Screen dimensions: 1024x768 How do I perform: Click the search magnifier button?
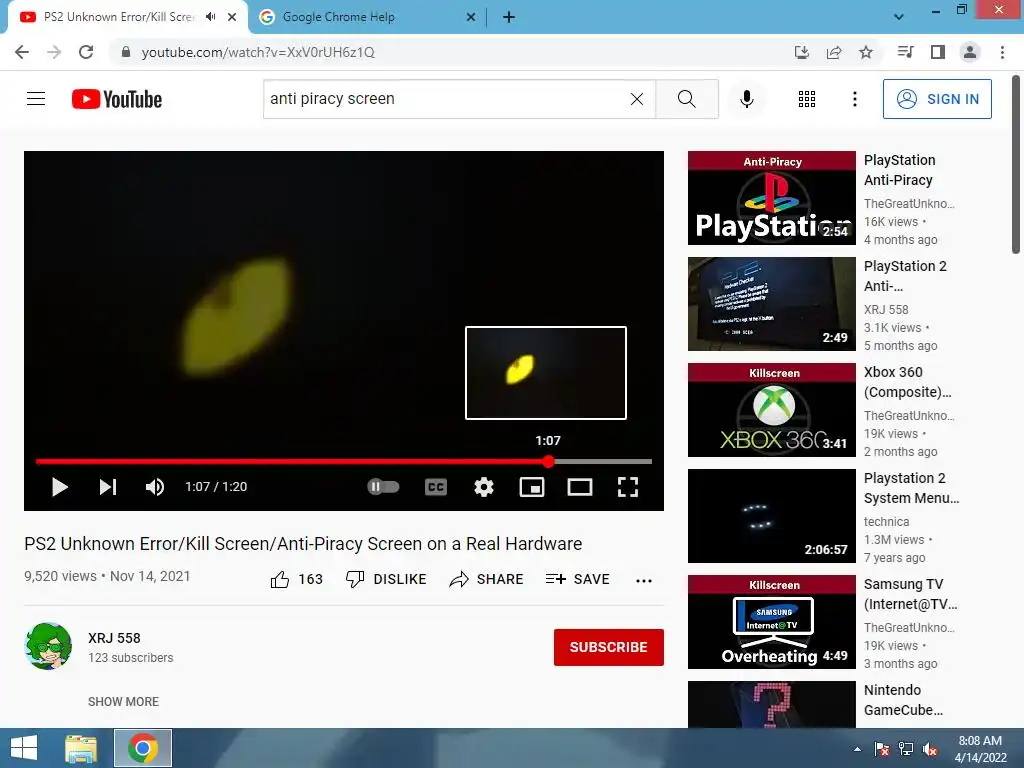click(686, 99)
